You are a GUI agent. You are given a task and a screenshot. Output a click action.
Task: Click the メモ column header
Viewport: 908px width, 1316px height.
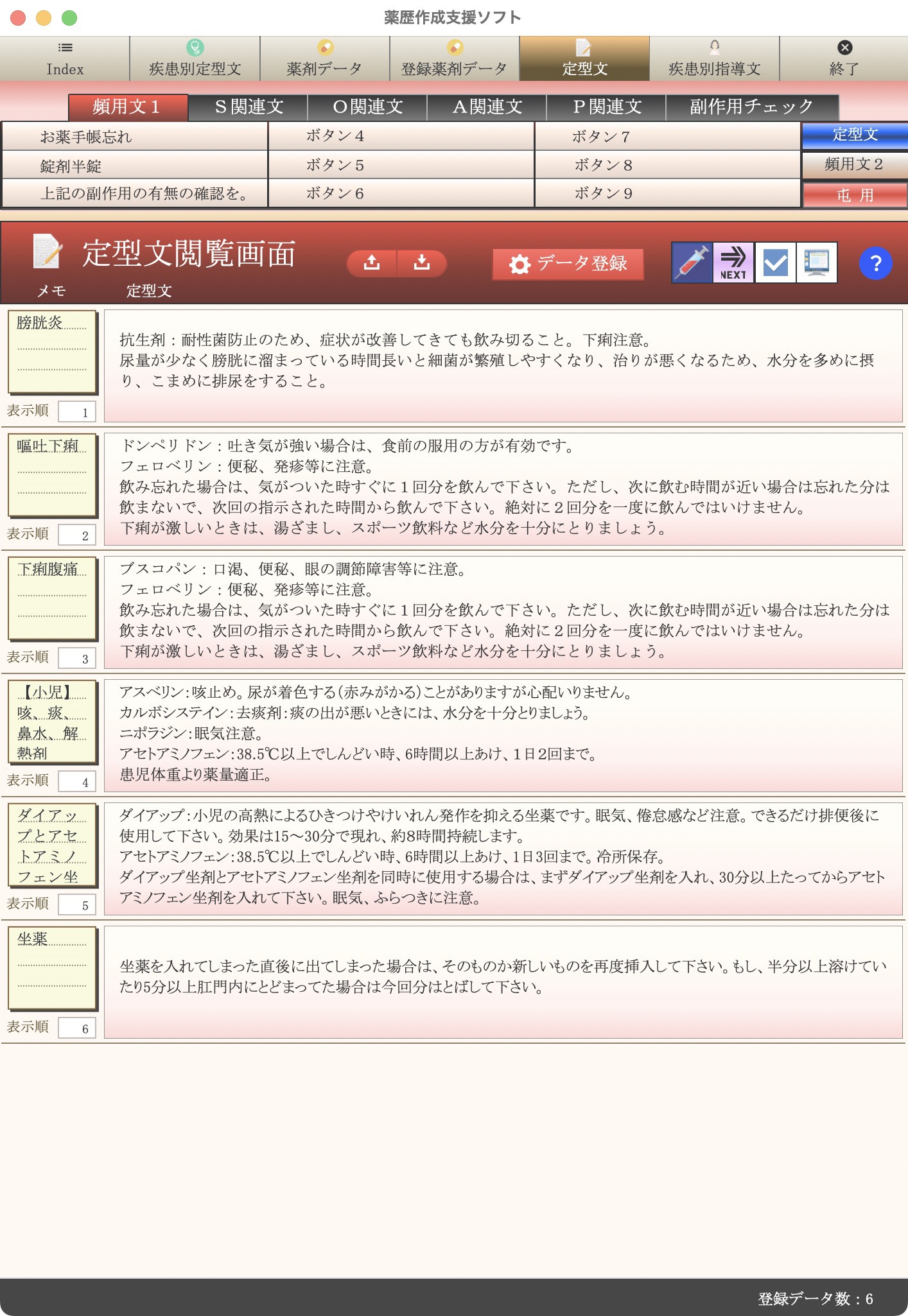[x=51, y=291]
